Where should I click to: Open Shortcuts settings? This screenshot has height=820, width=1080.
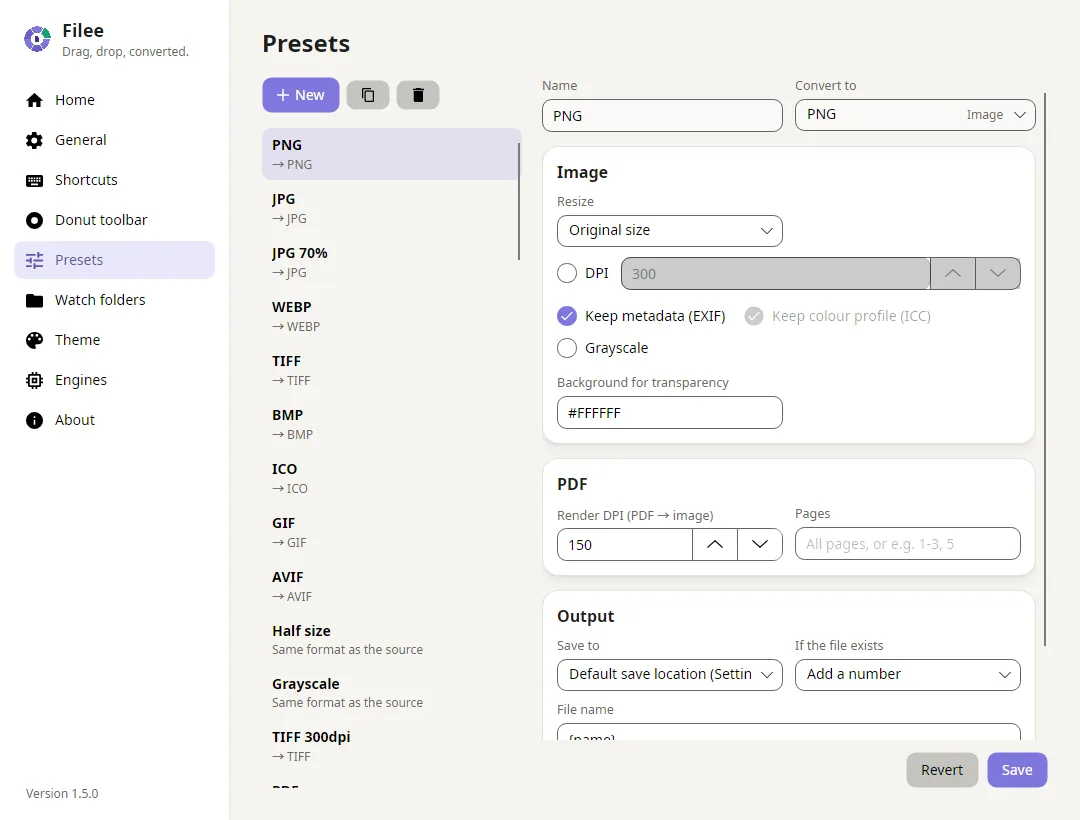click(114, 180)
